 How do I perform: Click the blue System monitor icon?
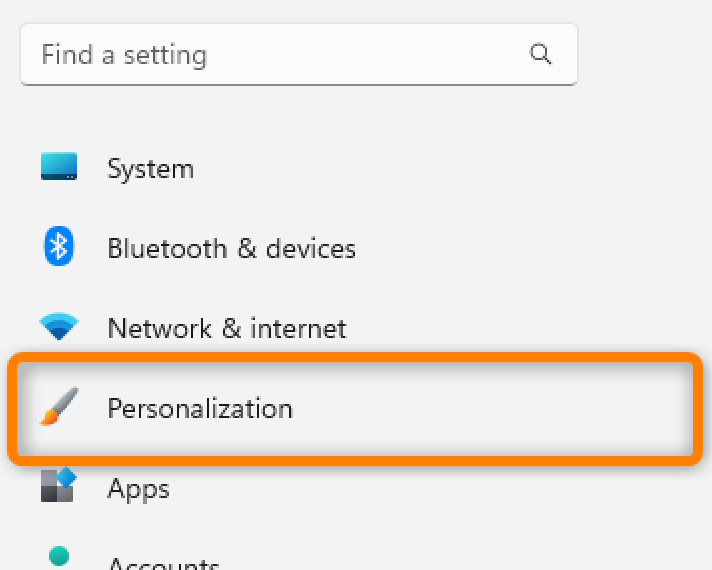click(x=59, y=167)
